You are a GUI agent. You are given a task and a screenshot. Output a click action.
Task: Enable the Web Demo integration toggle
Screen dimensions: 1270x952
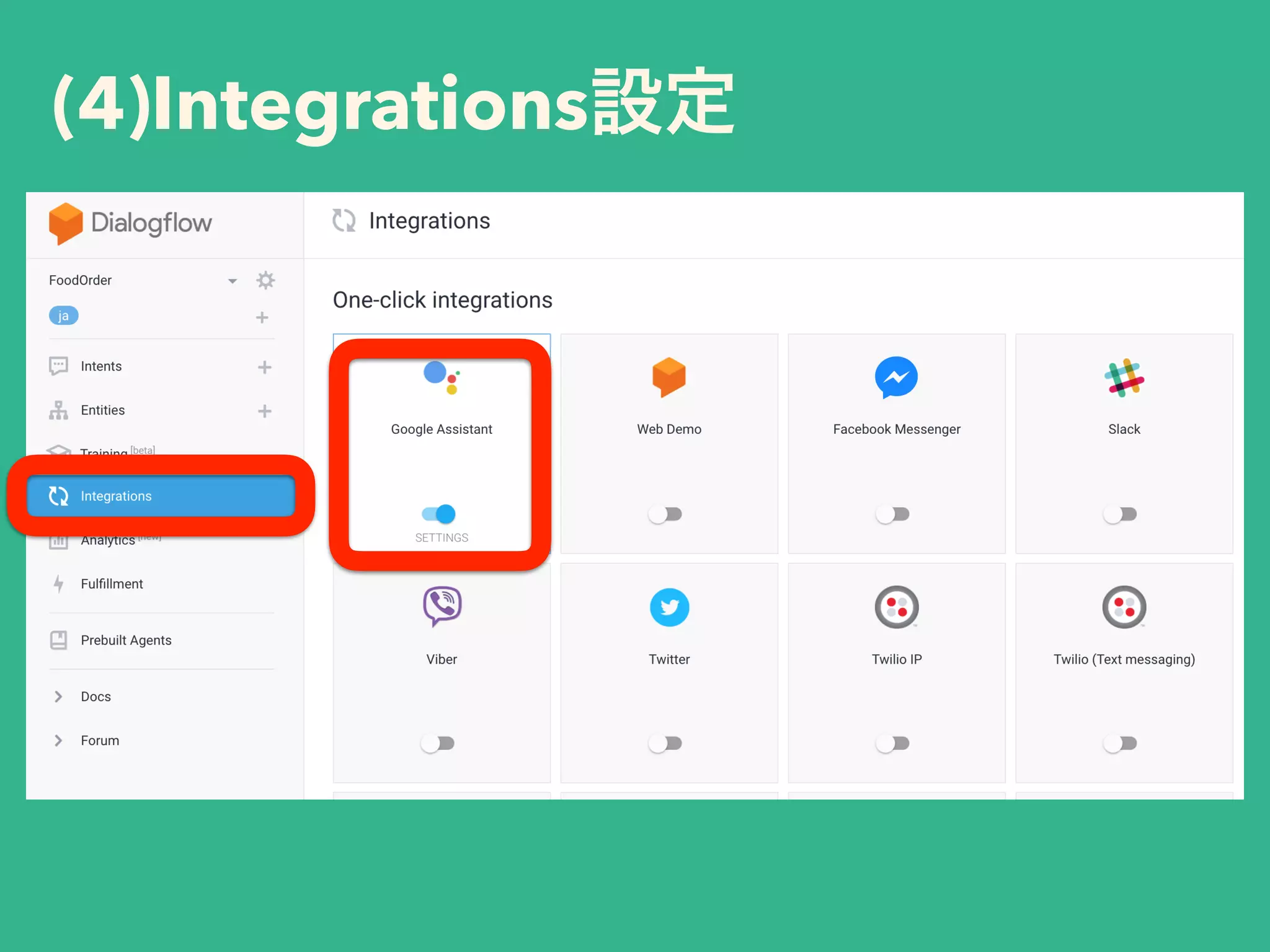tap(665, 514)
